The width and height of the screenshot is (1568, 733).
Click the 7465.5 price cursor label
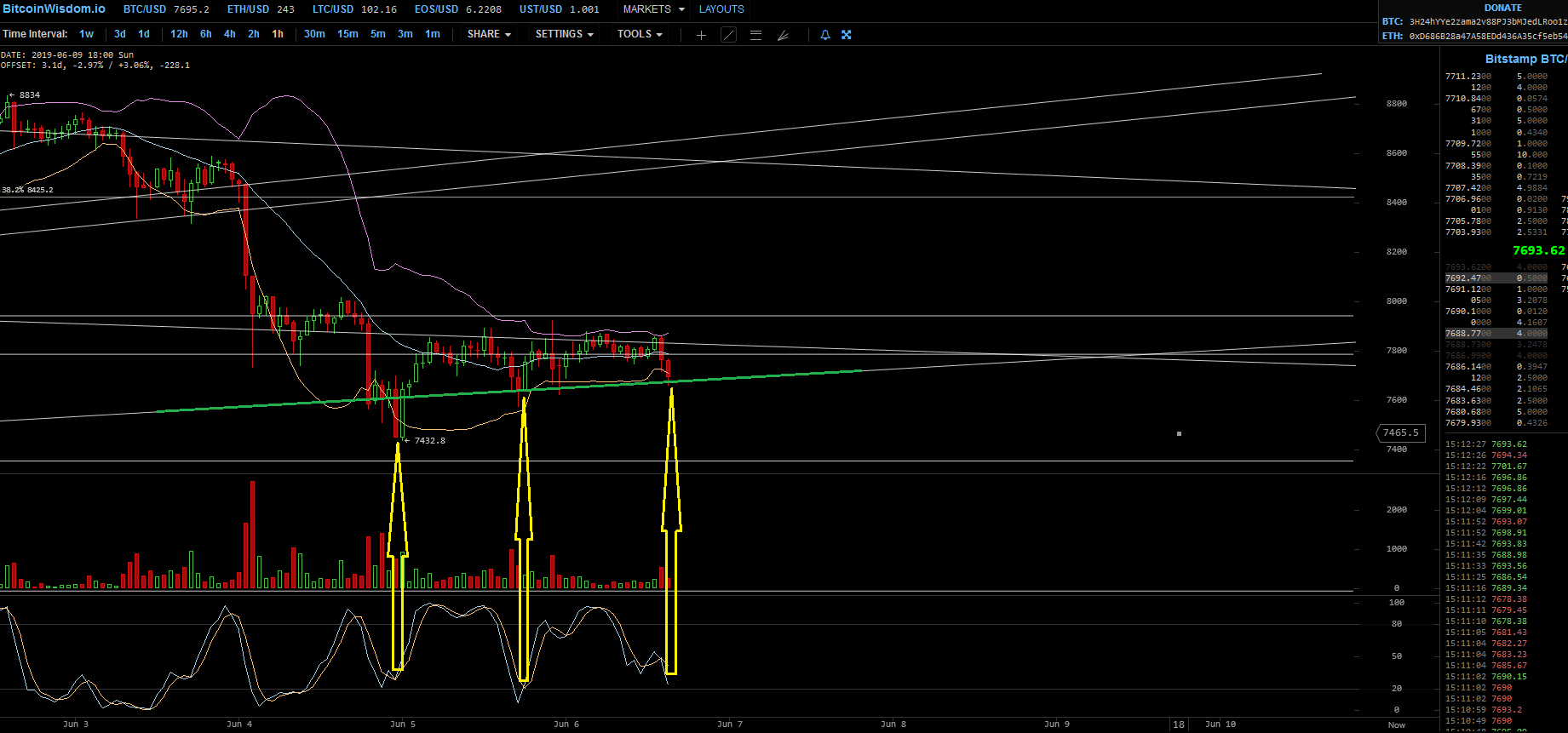pos(1401,432)
